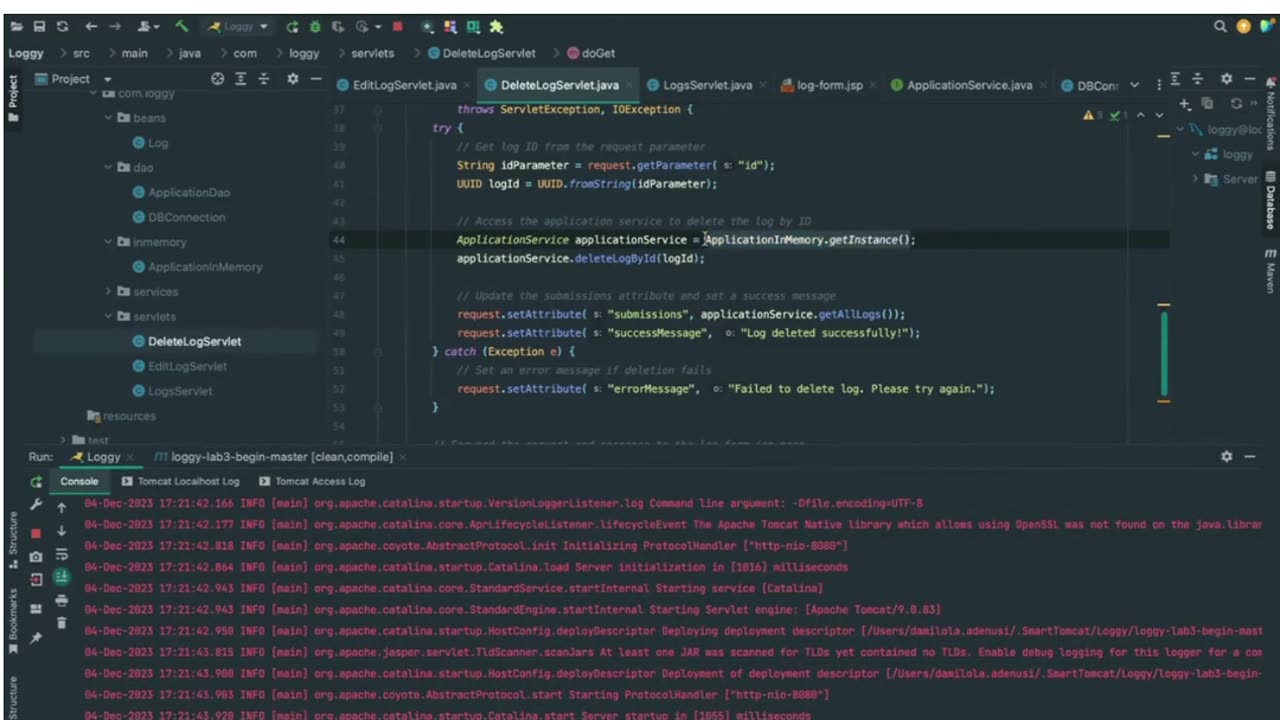Open the Log class in tree
1280x720 pixels.
pos(150,143)
